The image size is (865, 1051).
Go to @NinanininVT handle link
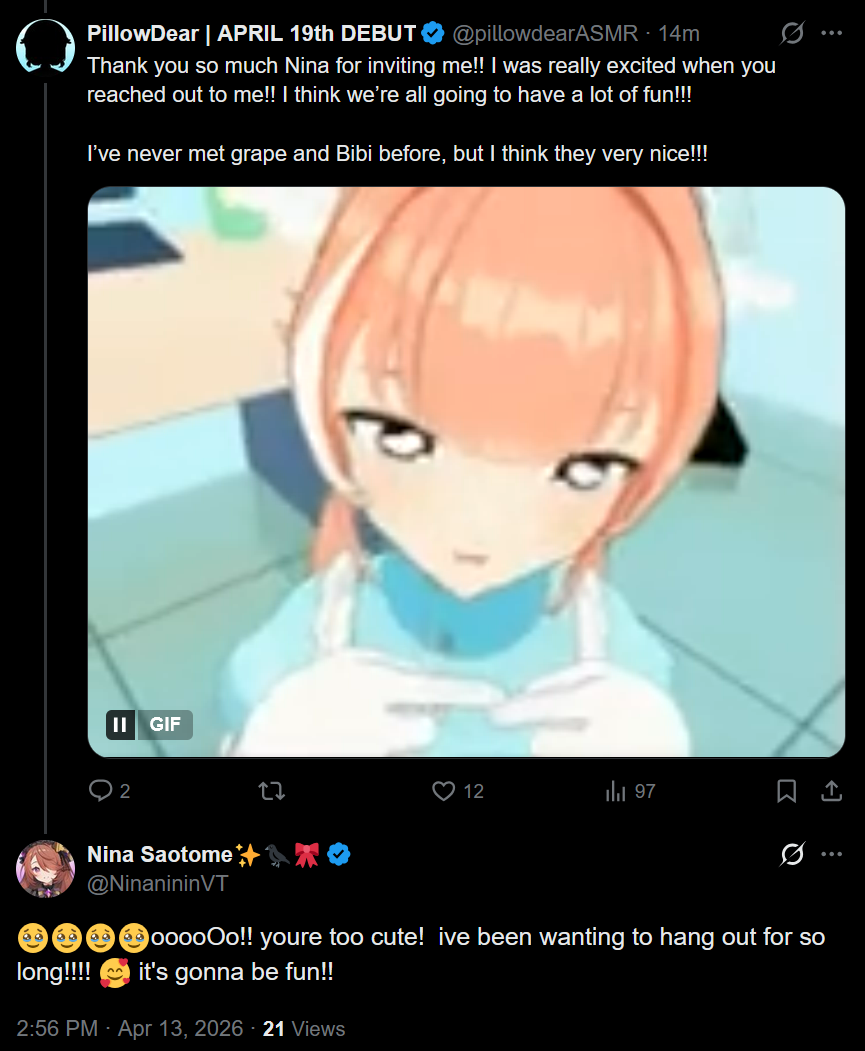point(158,883)
